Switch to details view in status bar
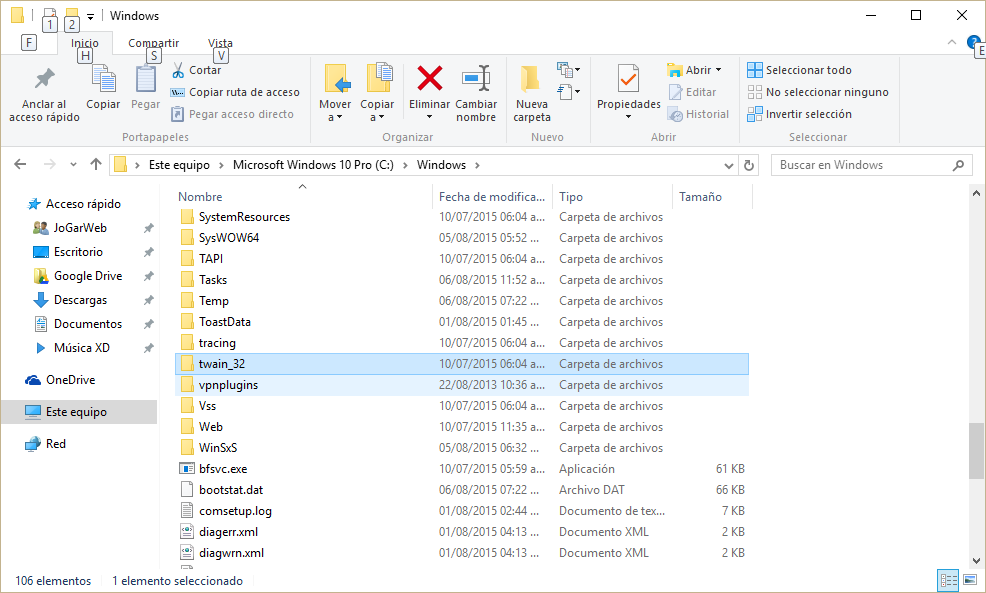The image size is (986, 593). click(948, 580)
